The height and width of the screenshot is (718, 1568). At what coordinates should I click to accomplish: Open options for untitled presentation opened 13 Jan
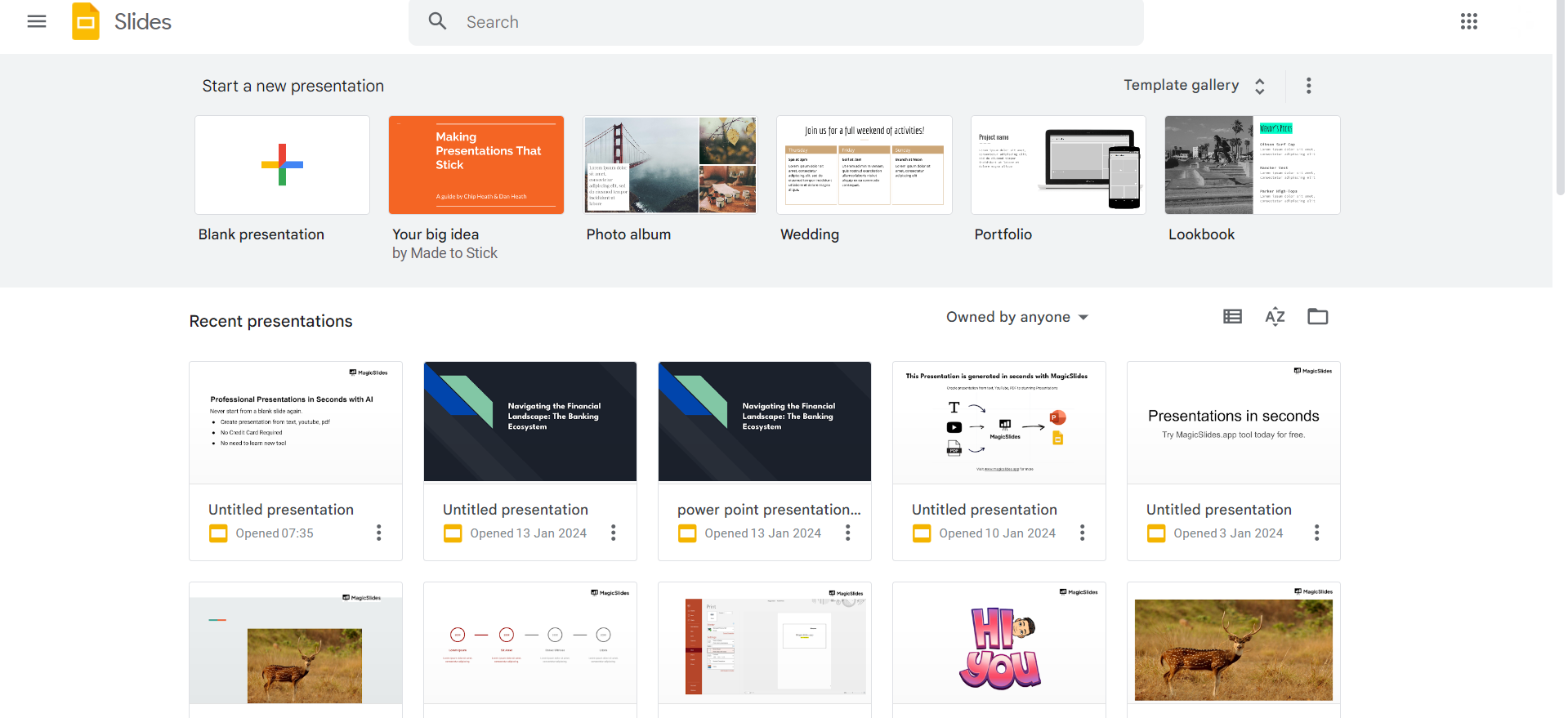(x=614, y=533)
